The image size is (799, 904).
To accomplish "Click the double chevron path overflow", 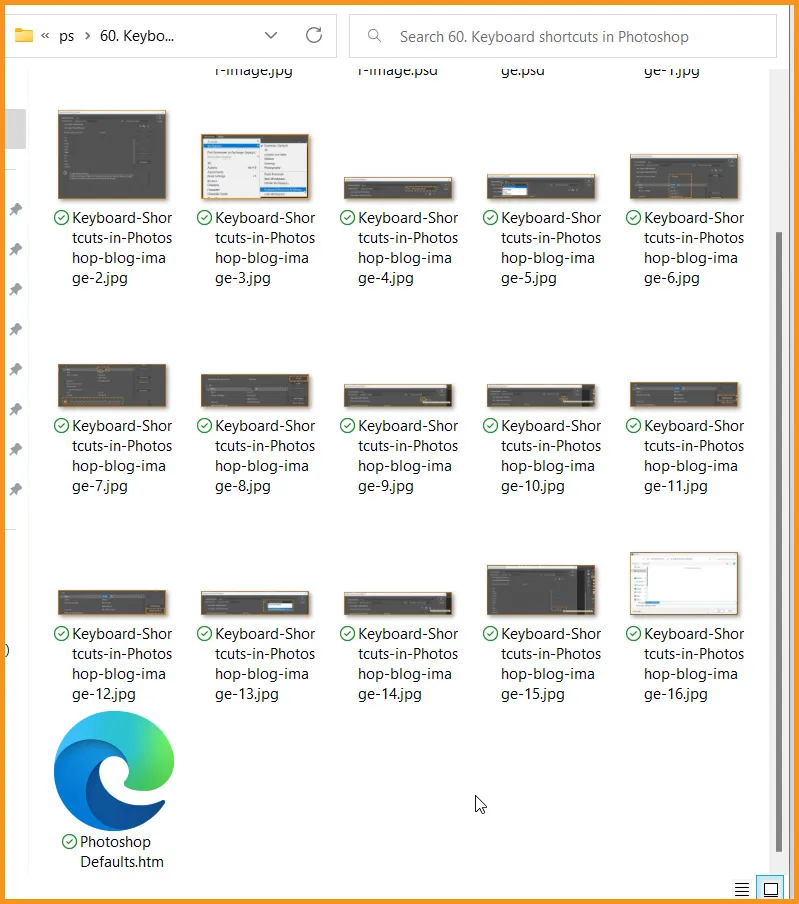I will tap(45, 36).
